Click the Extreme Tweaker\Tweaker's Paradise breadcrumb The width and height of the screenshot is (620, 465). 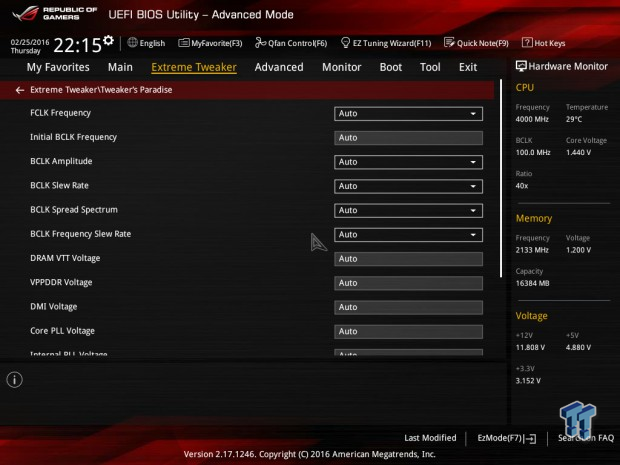101,90
